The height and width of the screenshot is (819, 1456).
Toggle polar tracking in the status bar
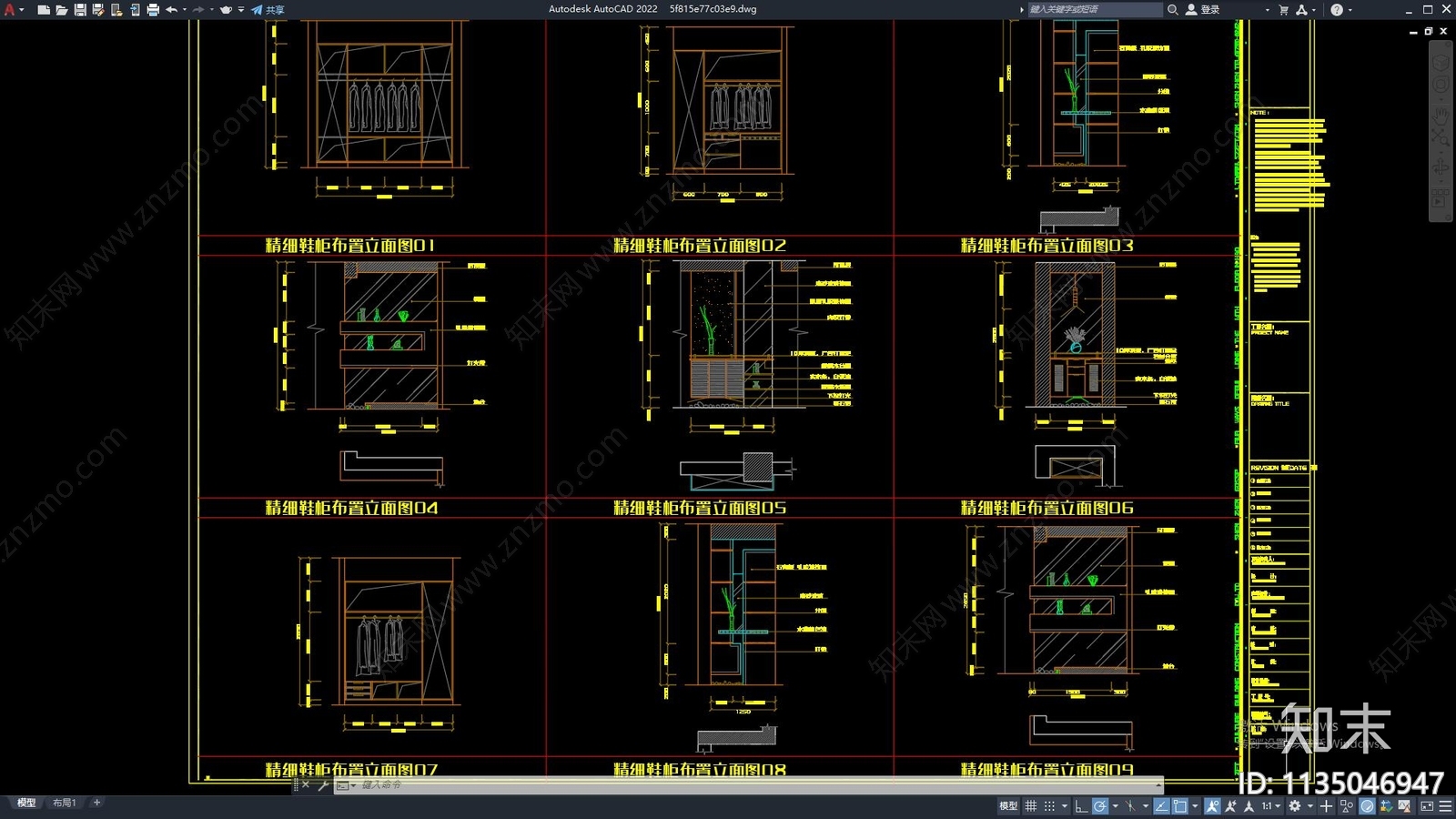point(1100,806)
